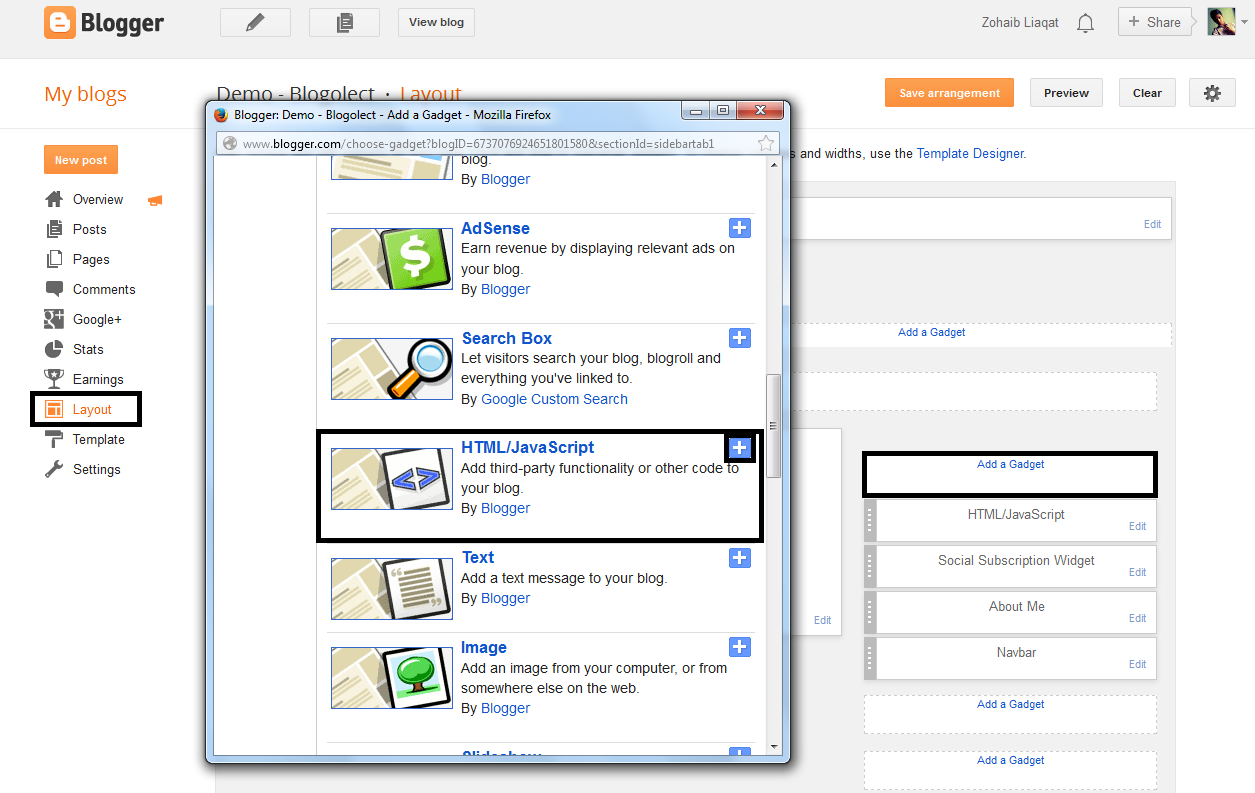Add the Image gadget plus icon
The height and width of the screenshot is (793, 1255).
[x=740, y=647]
